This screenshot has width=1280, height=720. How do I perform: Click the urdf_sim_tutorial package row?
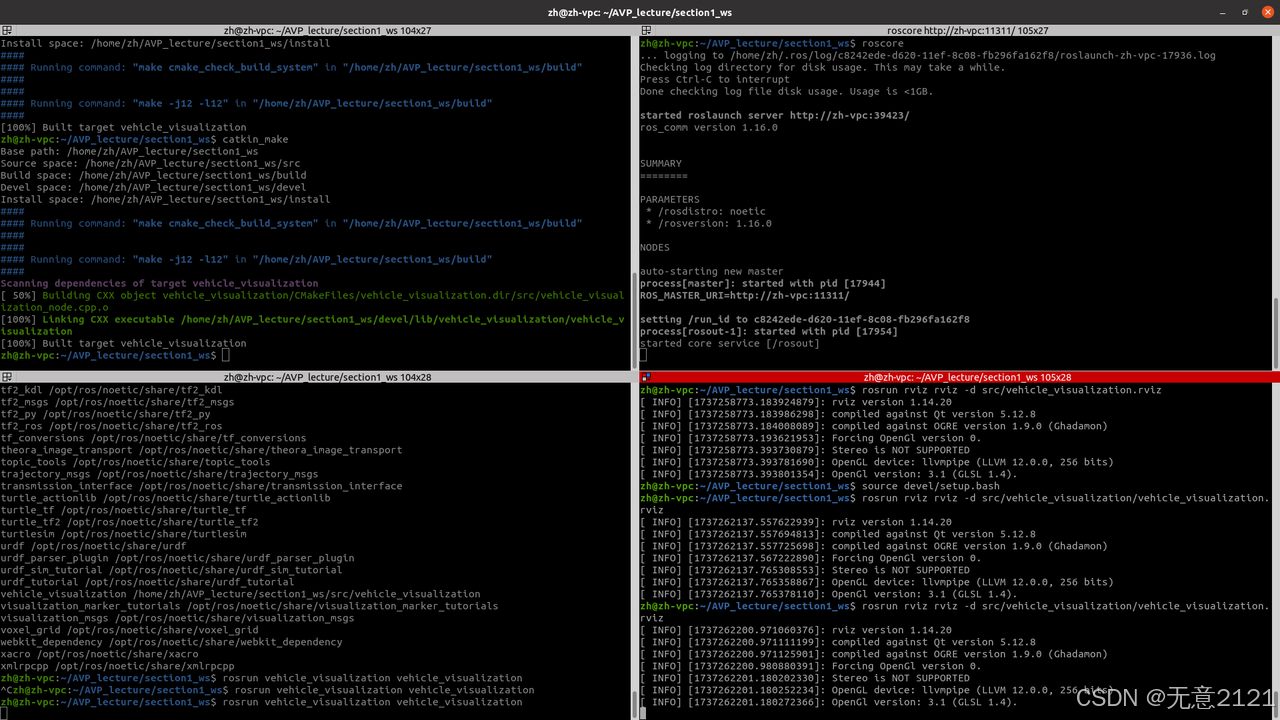[x=171, y=570]
